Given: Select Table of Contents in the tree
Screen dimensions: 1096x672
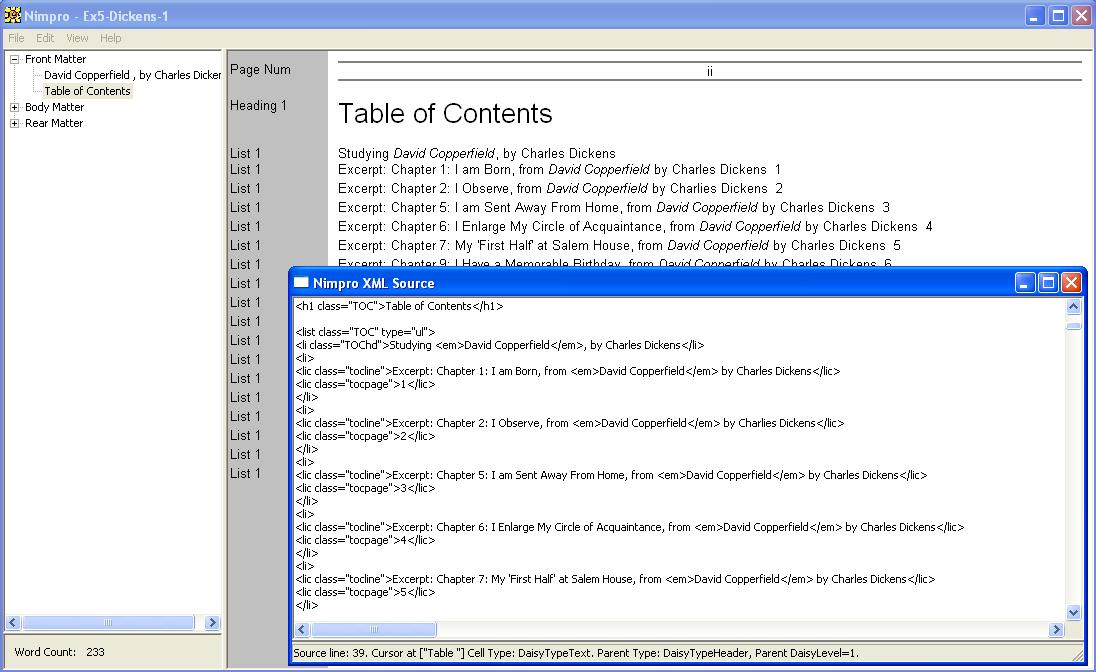Looking at the screenshot, I should (x=87, y=91).
